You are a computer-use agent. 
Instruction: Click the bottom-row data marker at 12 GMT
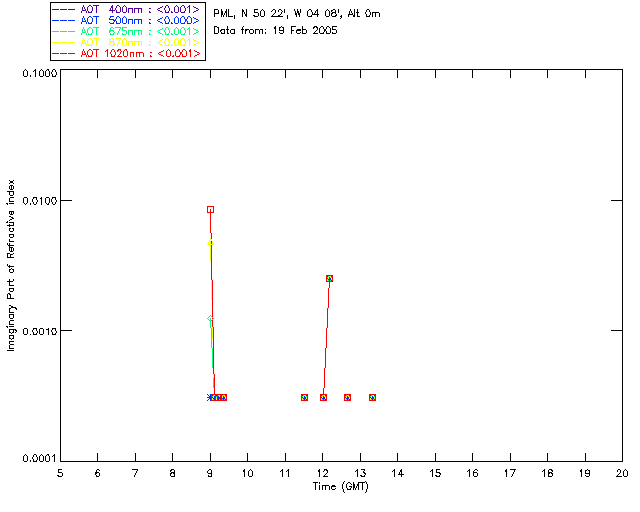pos(323,397)
